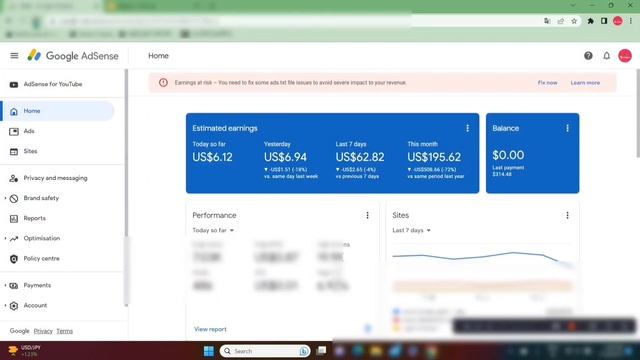Screen dimensions: 640x360
Task: Click the Reports chart icon
Action: point(14,219)
